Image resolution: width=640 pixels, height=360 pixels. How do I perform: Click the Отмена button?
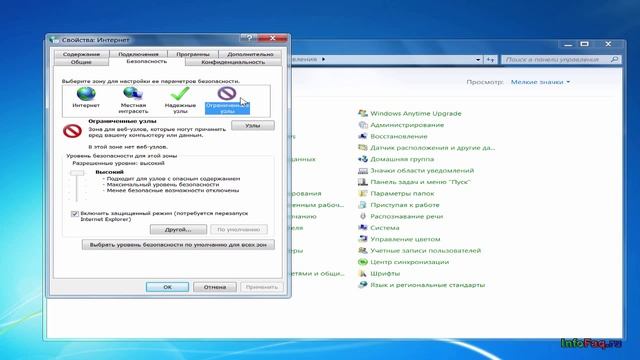point(215,287)
